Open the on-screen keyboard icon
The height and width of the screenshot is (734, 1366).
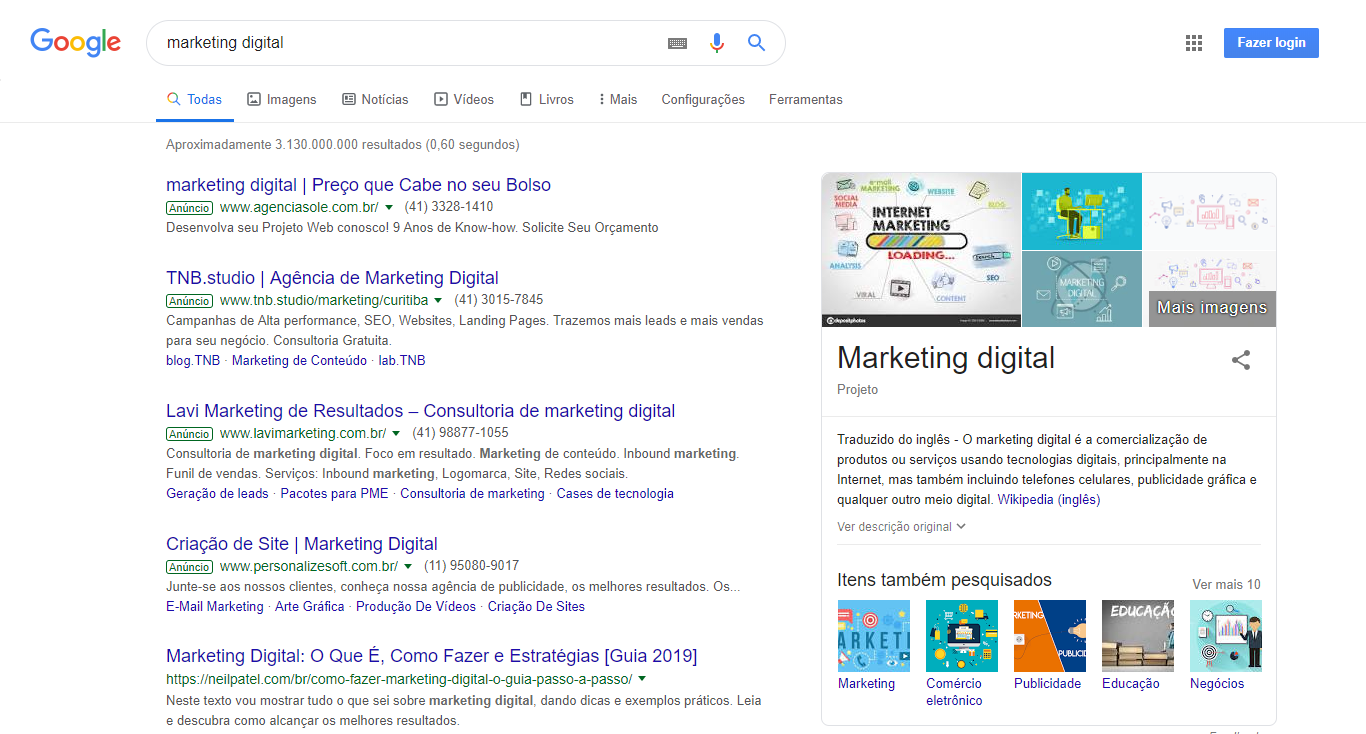click(x=677, y=43)
